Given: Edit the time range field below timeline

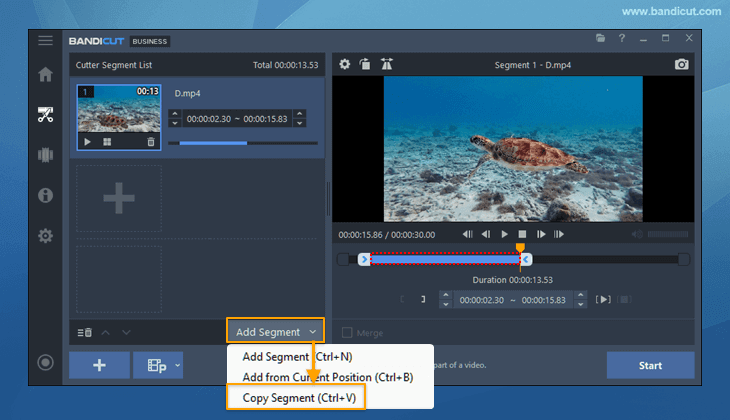Looking at the screenshot, I should click(x=513, y=300).
